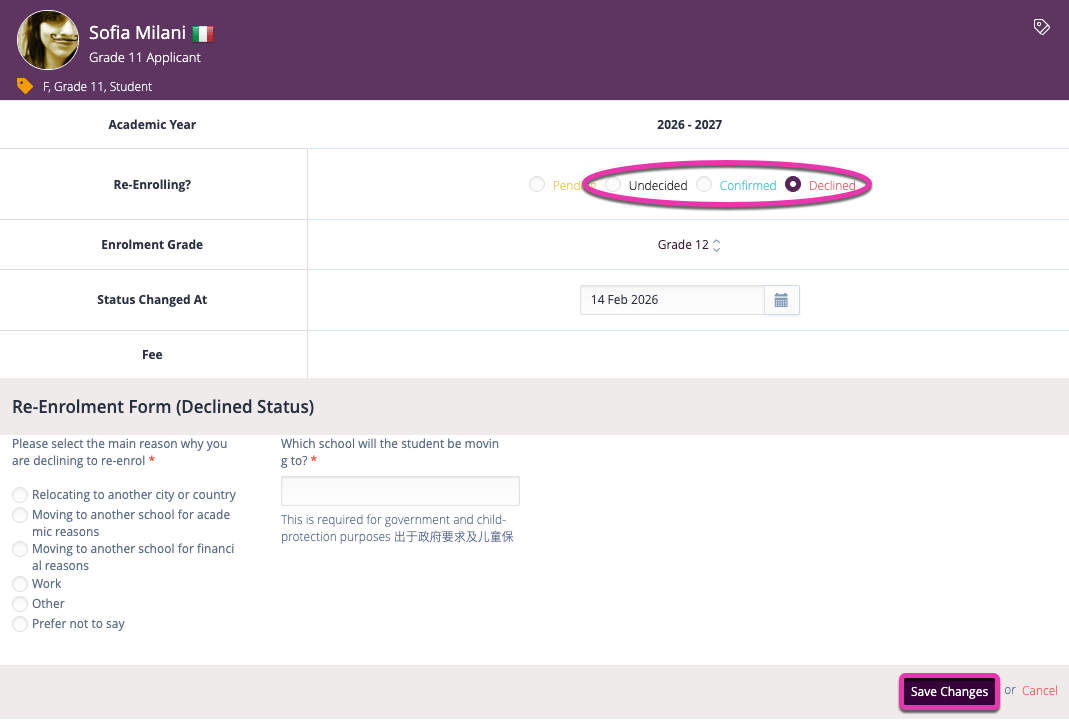The image size is (1069, 720).
Task: Click the Italian flag icon
Action: [x=203, y=34]
